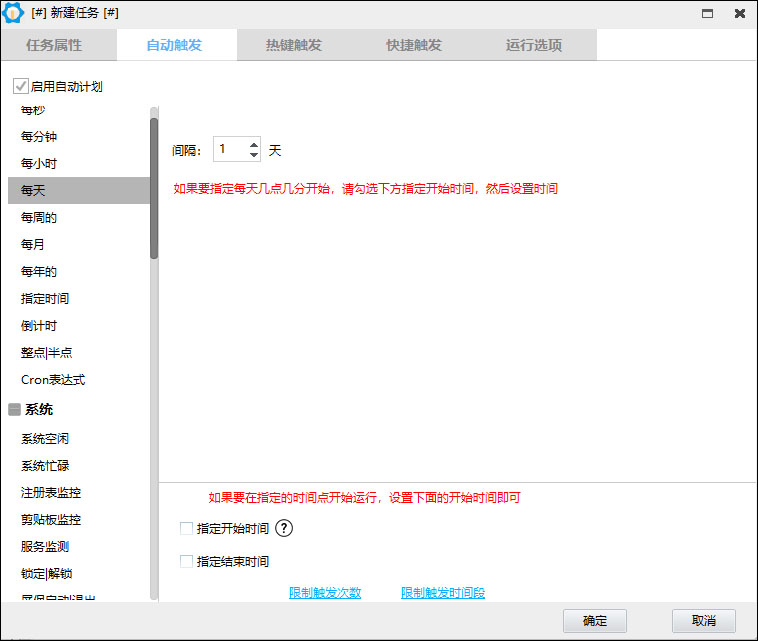Select 注册表监控 trigger option

coord(79,493)
